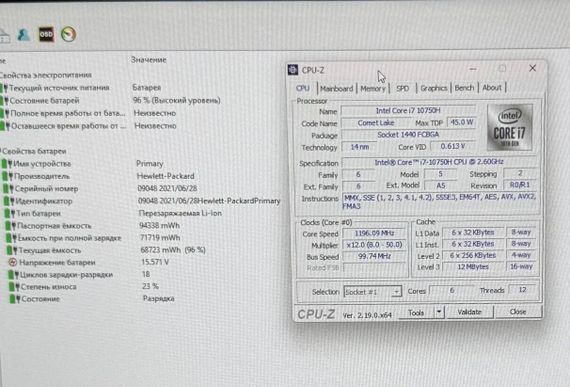The image size is (570, 387).
Task: Click the user figure toolbar icon
Action: click(x=24, y=35)
